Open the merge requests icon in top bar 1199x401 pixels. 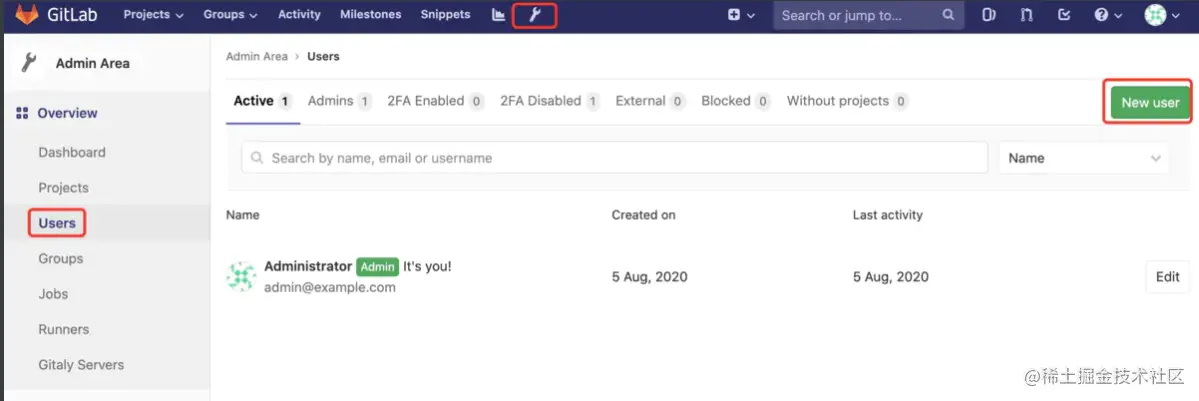[1026, 15]
